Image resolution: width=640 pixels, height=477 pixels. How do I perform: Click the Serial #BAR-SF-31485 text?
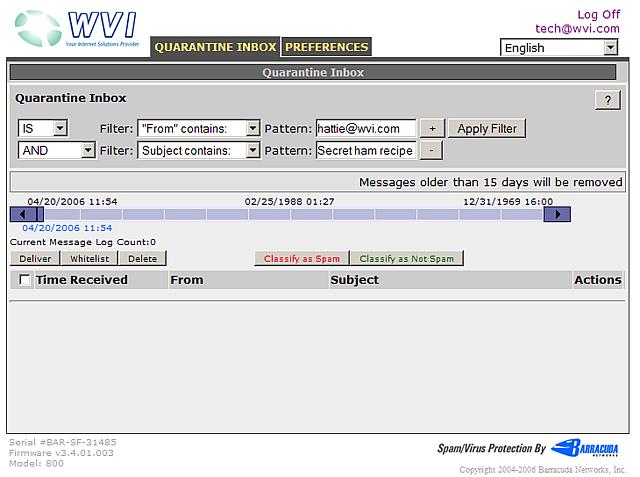tap(63, 442)
